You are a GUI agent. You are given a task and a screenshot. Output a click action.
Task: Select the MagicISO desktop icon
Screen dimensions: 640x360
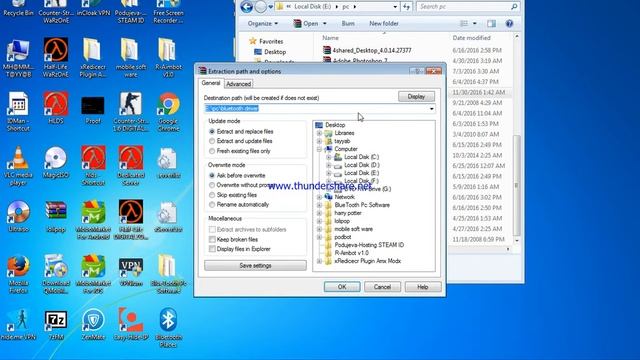[56, 162]
